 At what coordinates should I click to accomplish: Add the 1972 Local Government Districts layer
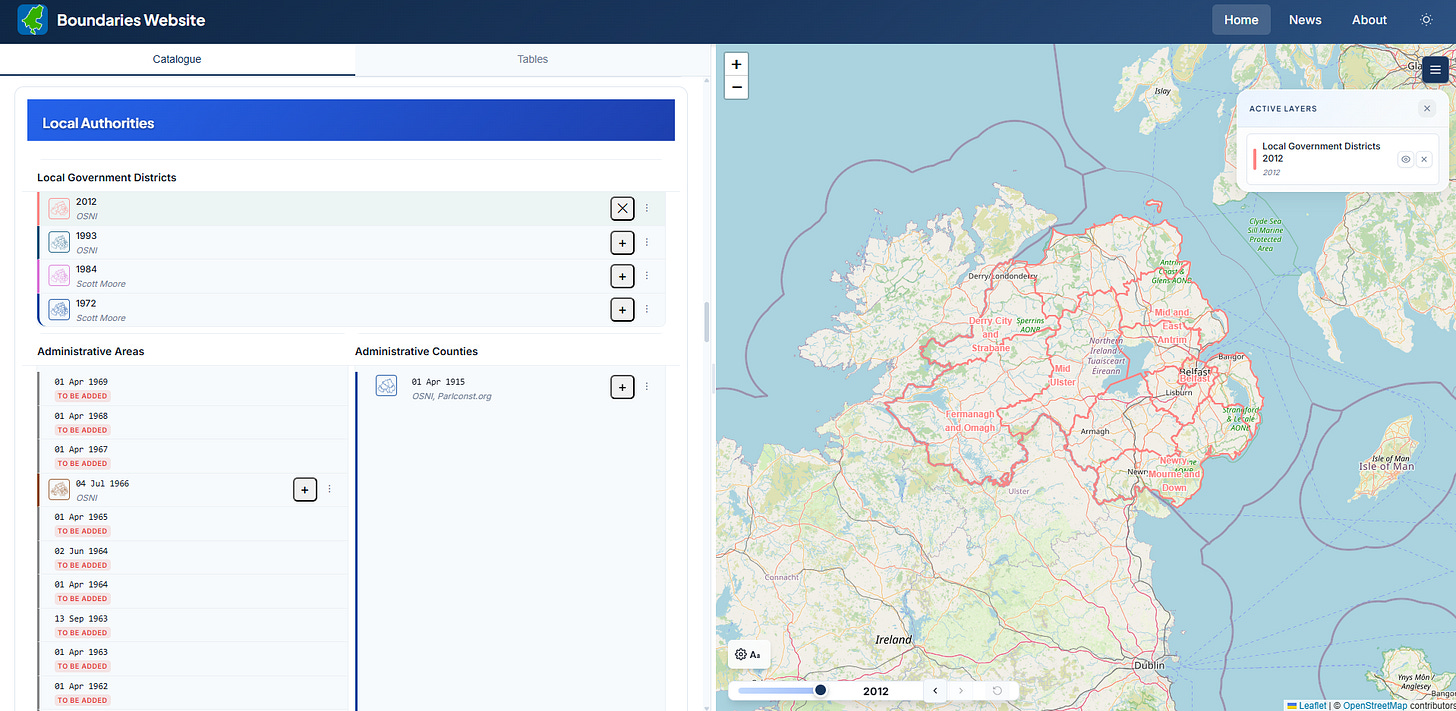pos(622,310)
